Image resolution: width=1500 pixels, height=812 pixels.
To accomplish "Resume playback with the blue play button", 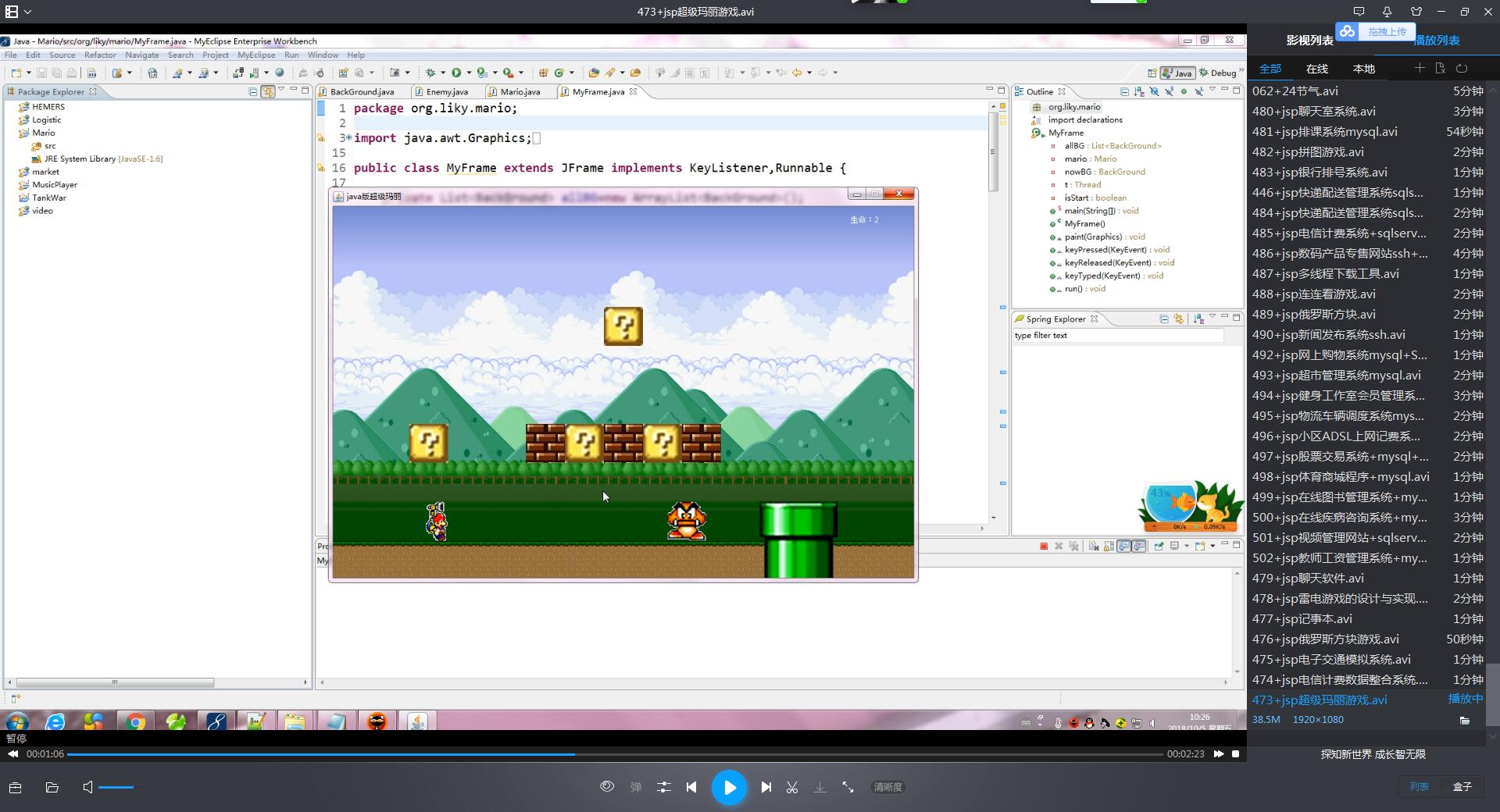I will (729, 787).
